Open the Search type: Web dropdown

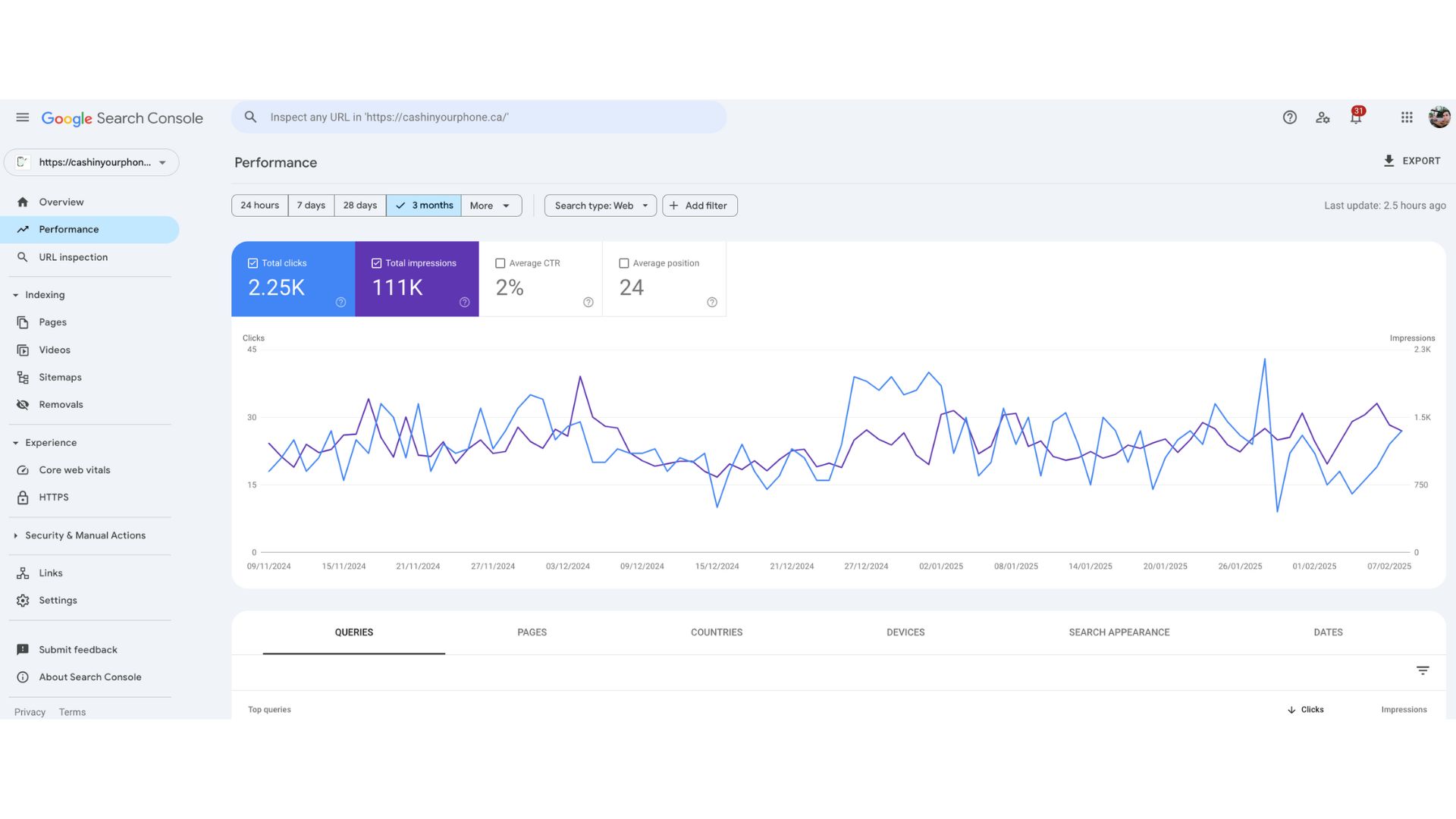pyautogui.click(x=600, y=206)
